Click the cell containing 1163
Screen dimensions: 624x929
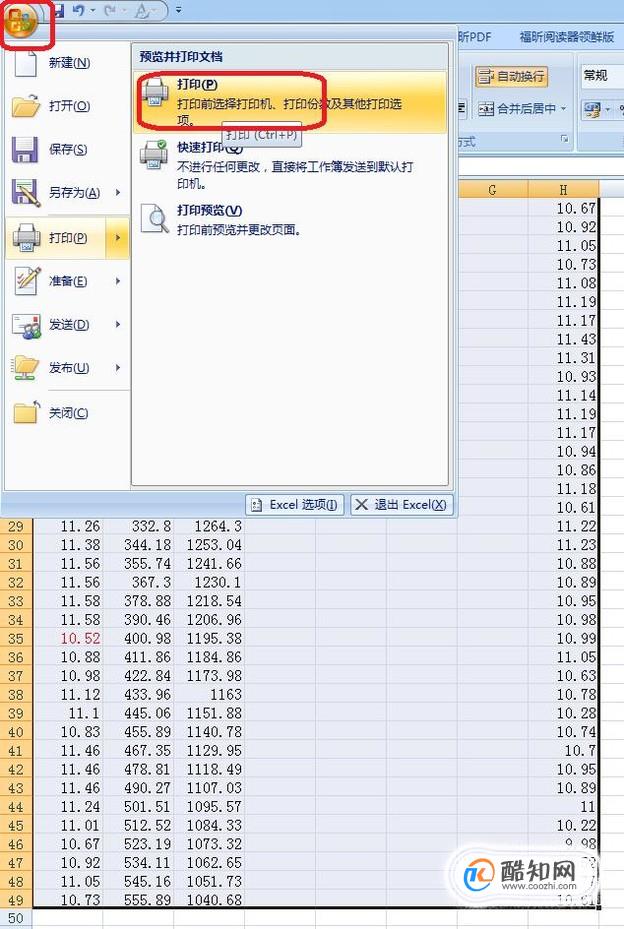[x=209, y=694]
